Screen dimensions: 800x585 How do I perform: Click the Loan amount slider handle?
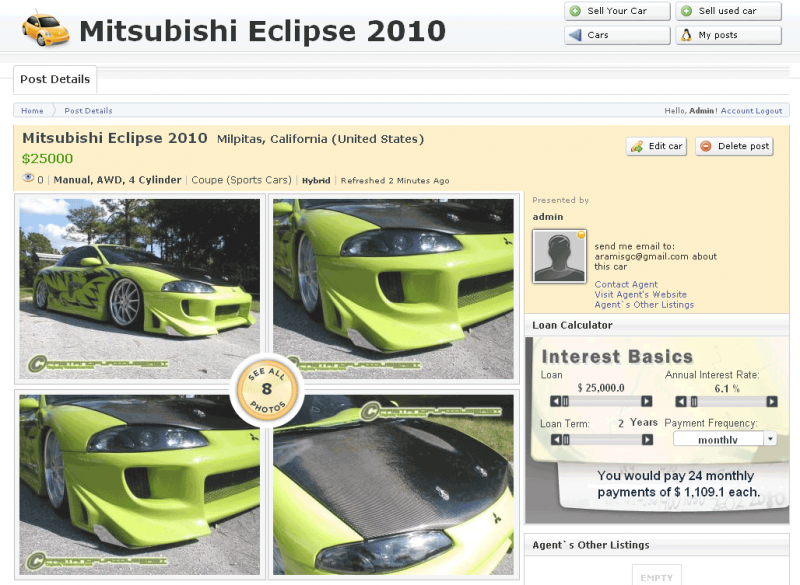[565, 401]
